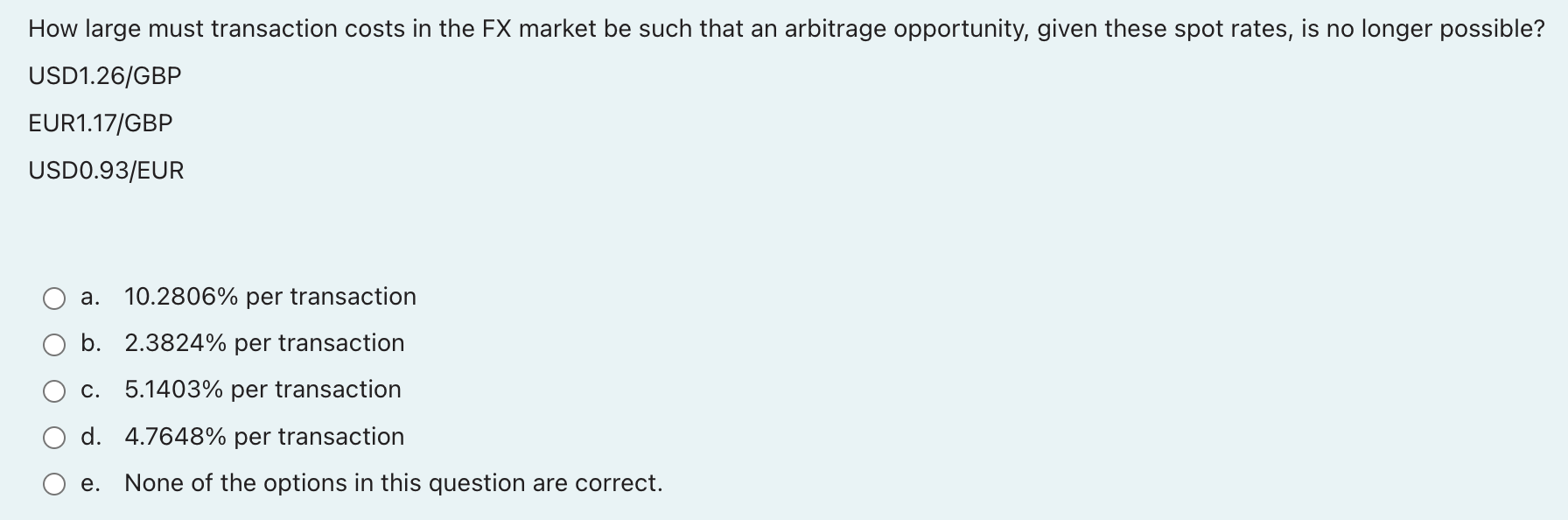Choose the 5.1403% per transaction answer
Viewport: 1568px width, 520px height.
coord(262,390)
